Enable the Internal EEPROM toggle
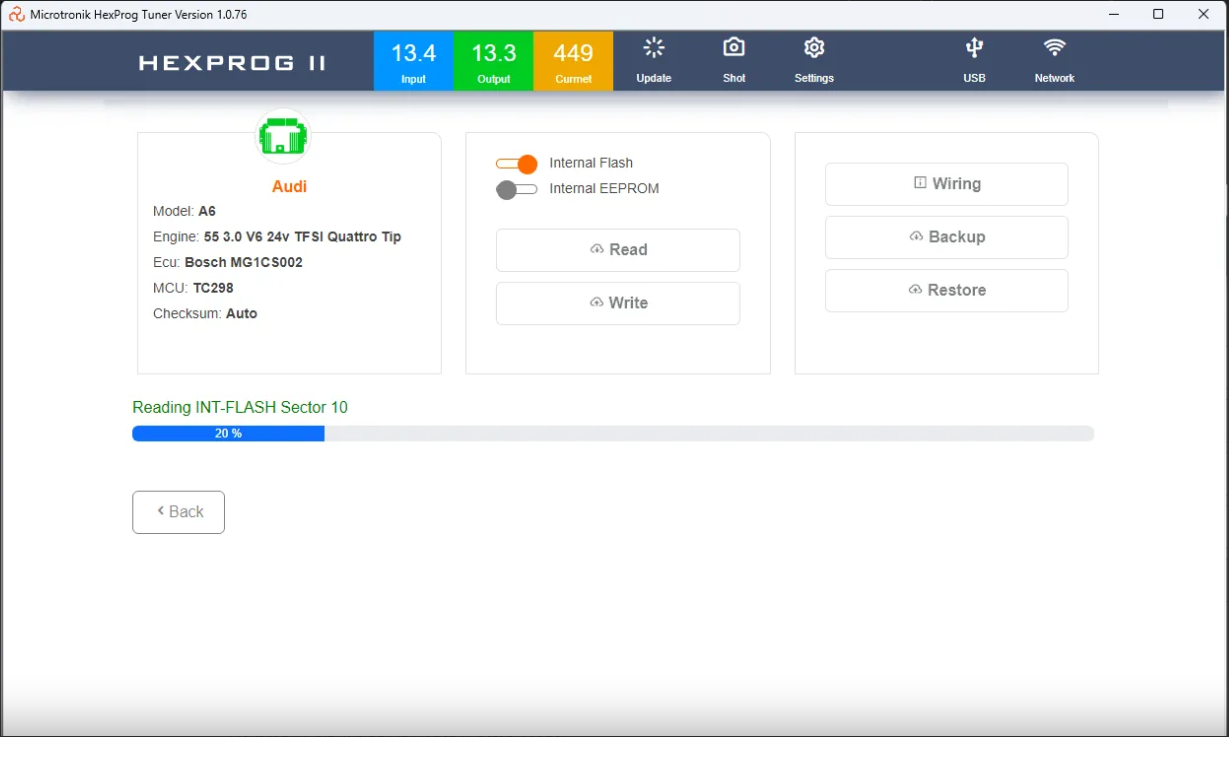 [517, 190]
